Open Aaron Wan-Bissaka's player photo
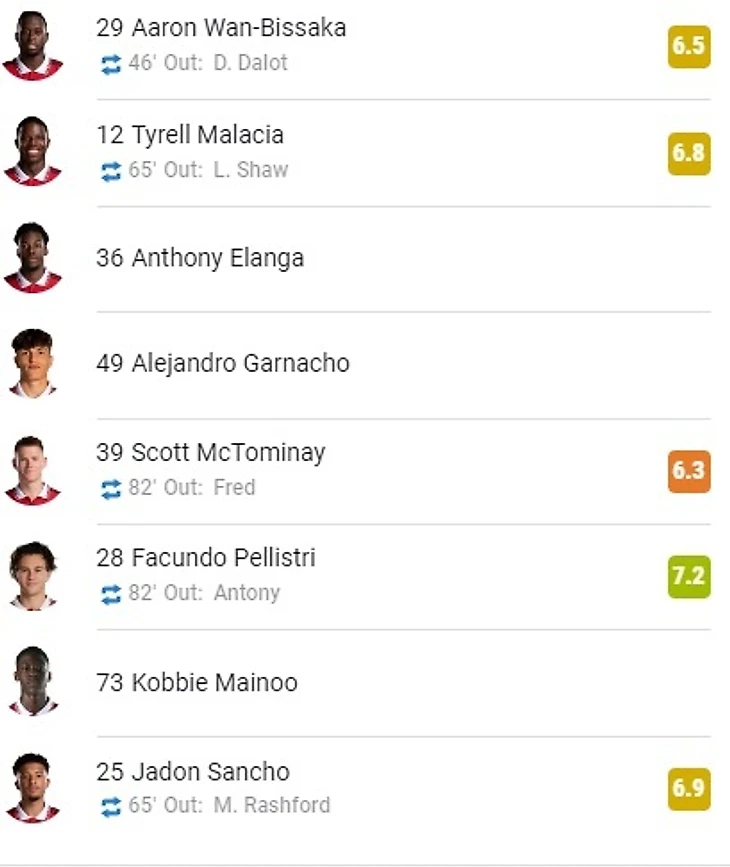This screenshot has width=730, height=867. point(33,46)
